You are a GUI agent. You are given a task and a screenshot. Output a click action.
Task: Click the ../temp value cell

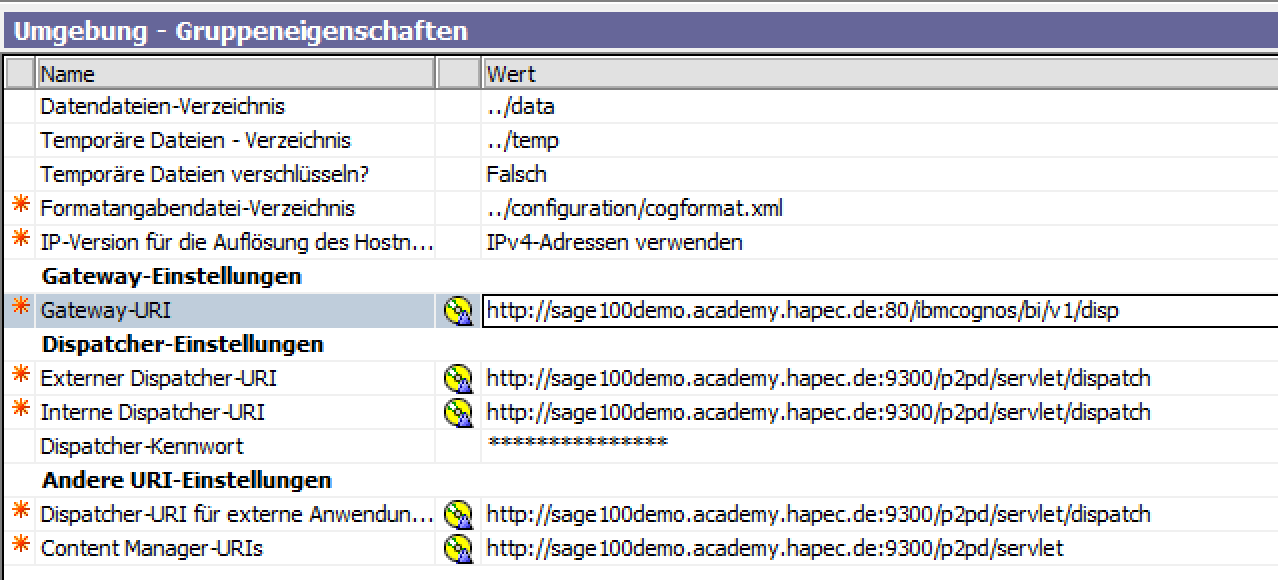pyautogui.click(x=522, y=141)
